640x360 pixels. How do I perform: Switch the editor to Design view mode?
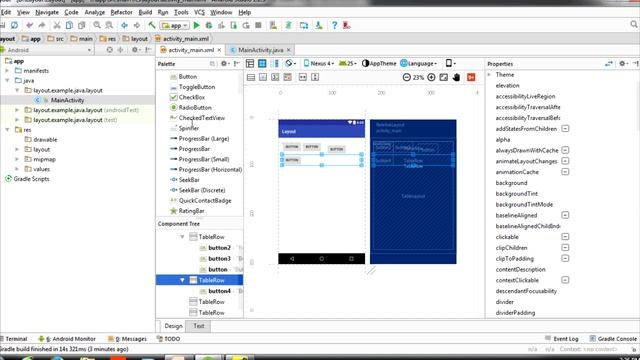(x=250, y=64)
